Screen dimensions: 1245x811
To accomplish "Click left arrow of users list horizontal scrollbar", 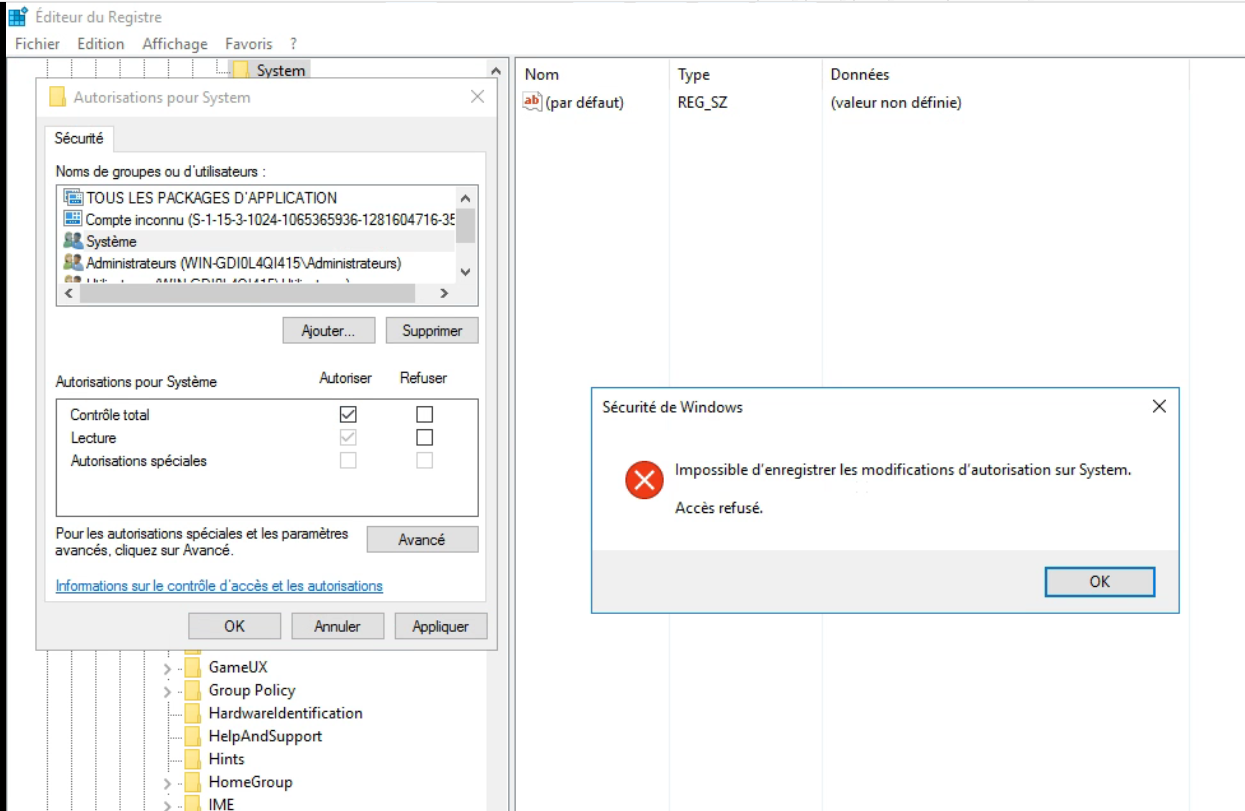I will pos(68,293).
